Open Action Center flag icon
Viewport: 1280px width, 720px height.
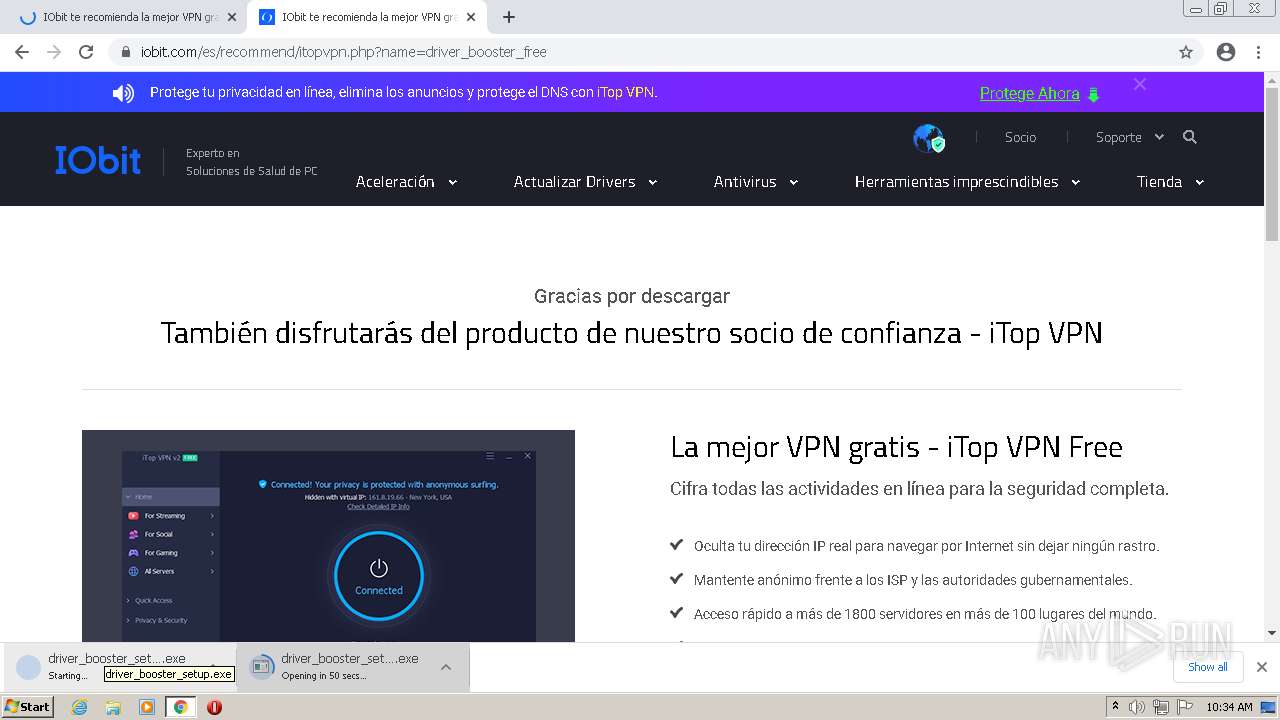(x=1183, y=707)
